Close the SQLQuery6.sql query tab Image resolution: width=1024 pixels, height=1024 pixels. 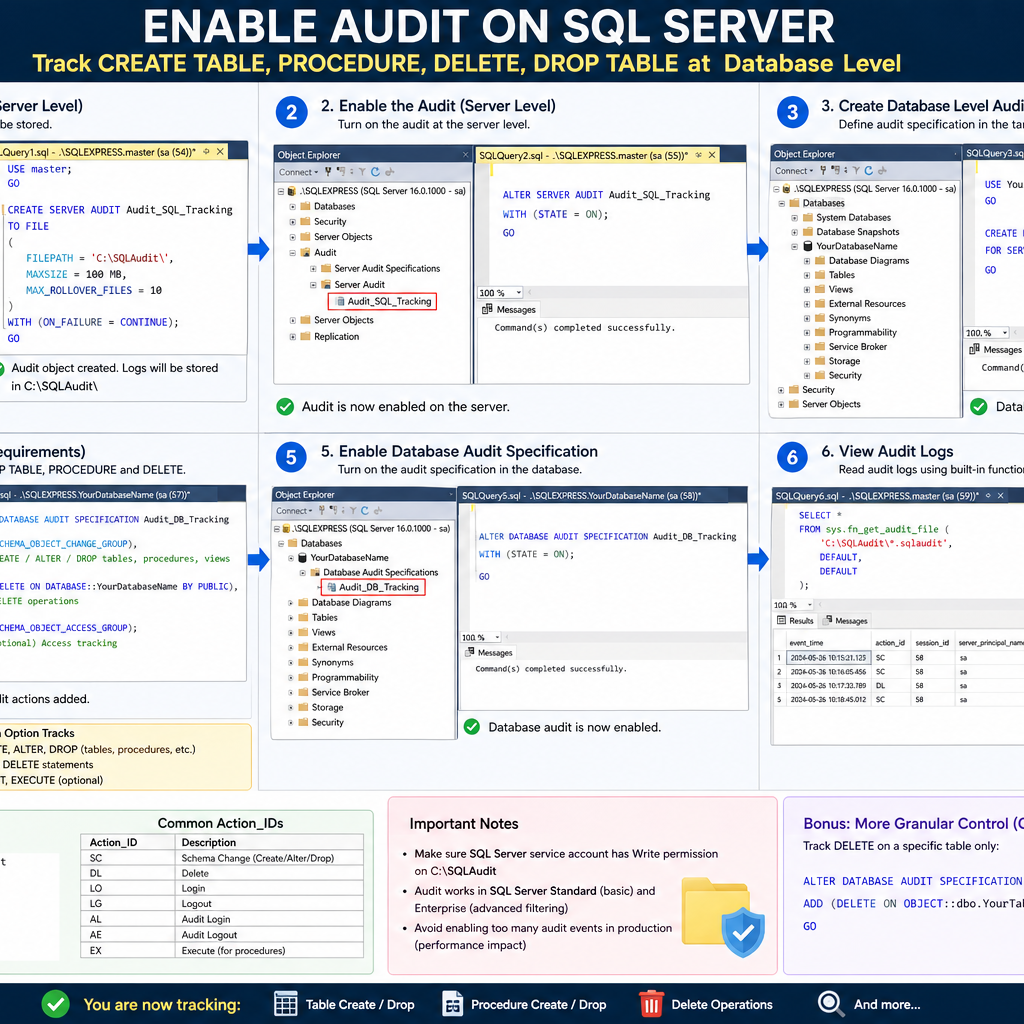[1000, 496]
